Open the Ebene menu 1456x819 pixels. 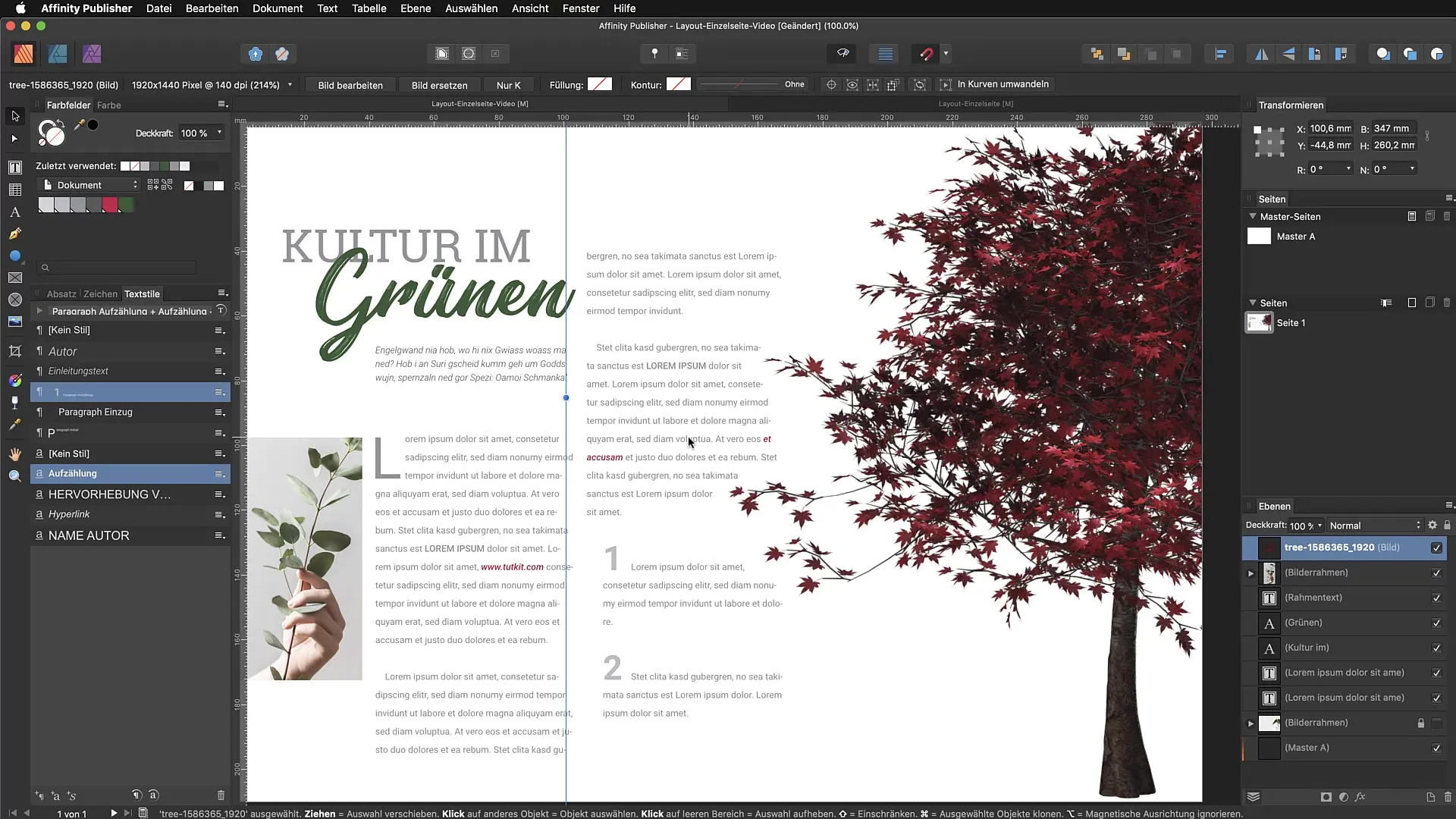[x=416, y=8]
